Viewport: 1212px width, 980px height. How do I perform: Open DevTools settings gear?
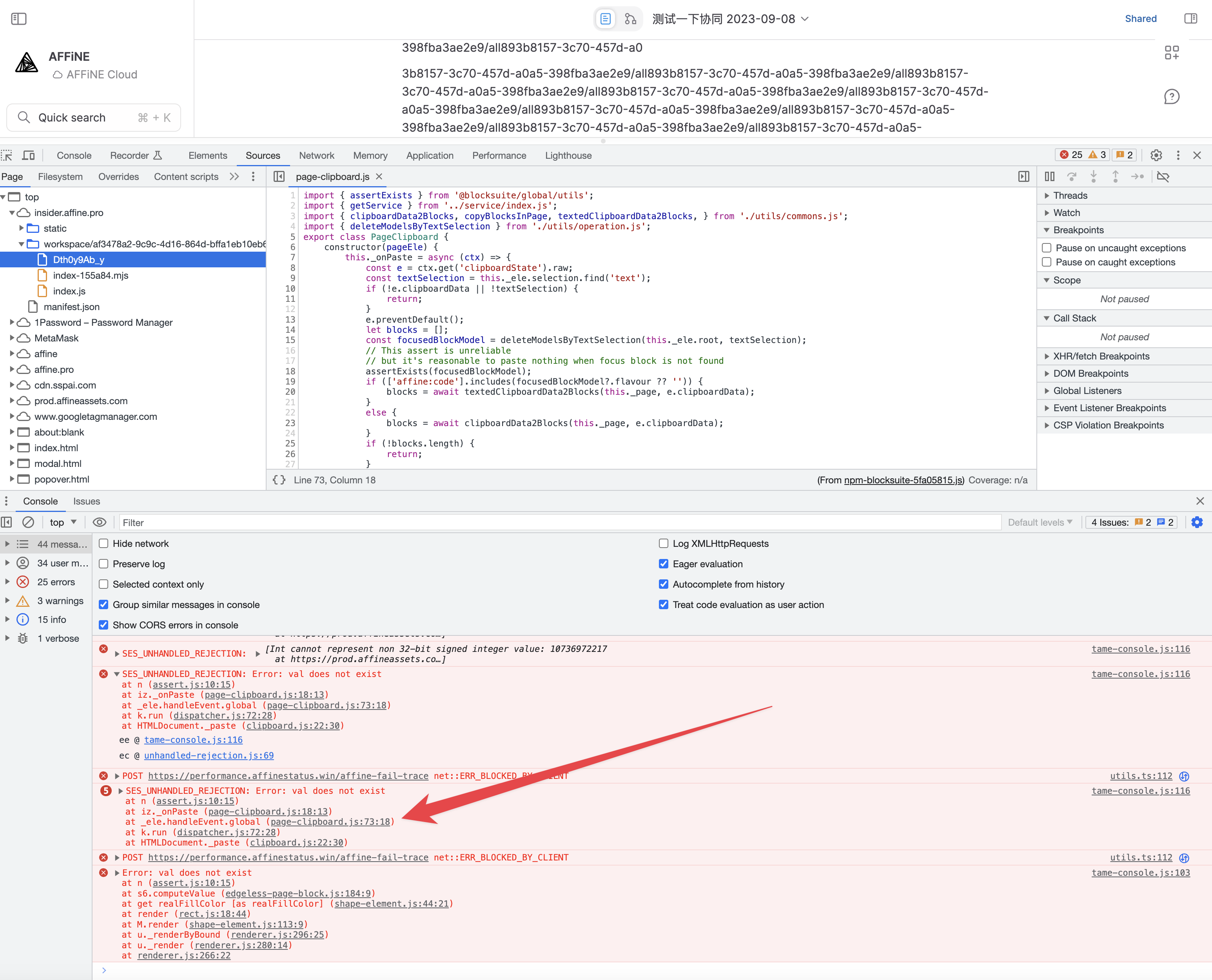[1157, 155]
